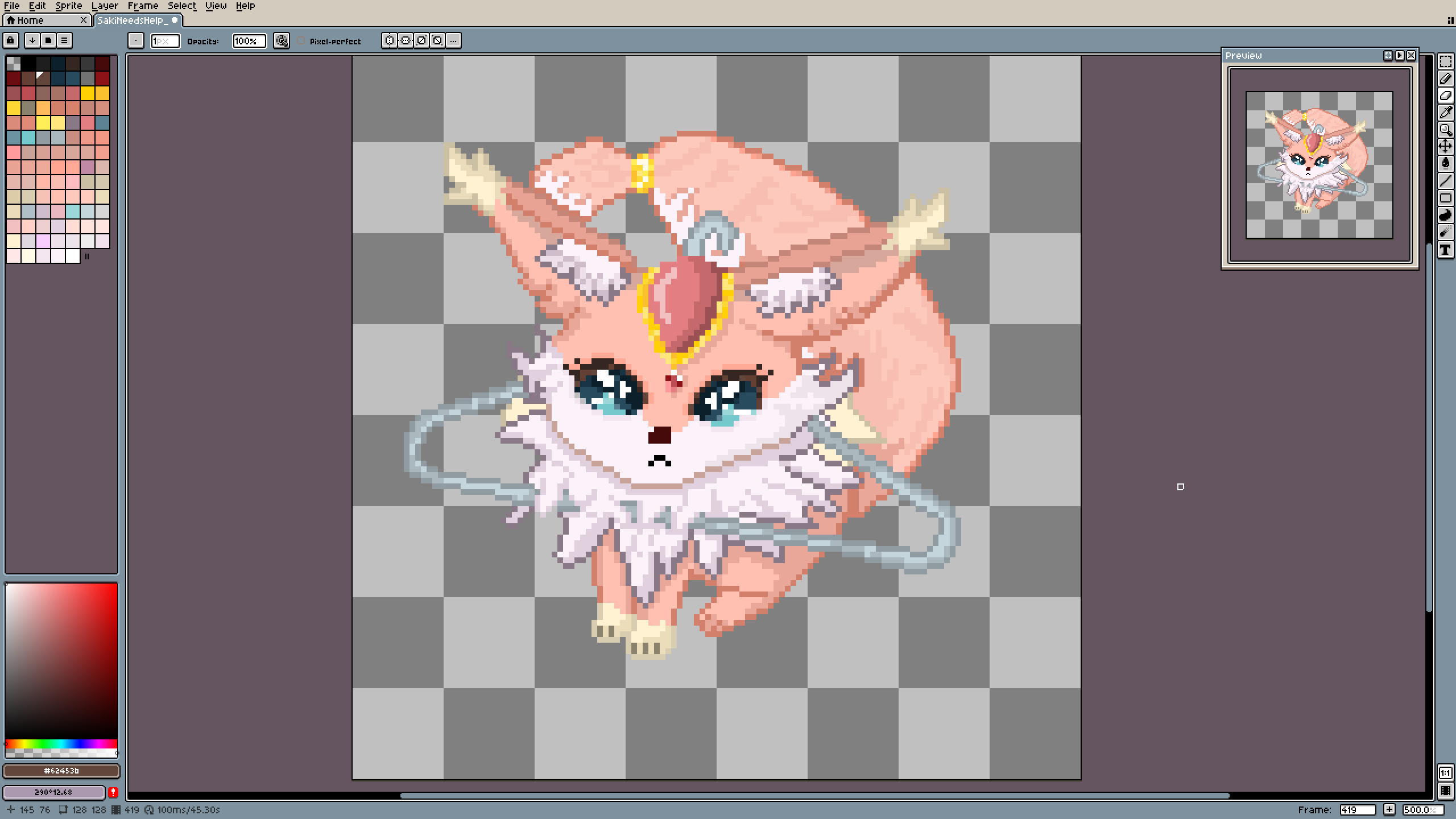Adjust the alpha transparency slider
This screenshot has height=819, width=1456.
click(61, 754)
